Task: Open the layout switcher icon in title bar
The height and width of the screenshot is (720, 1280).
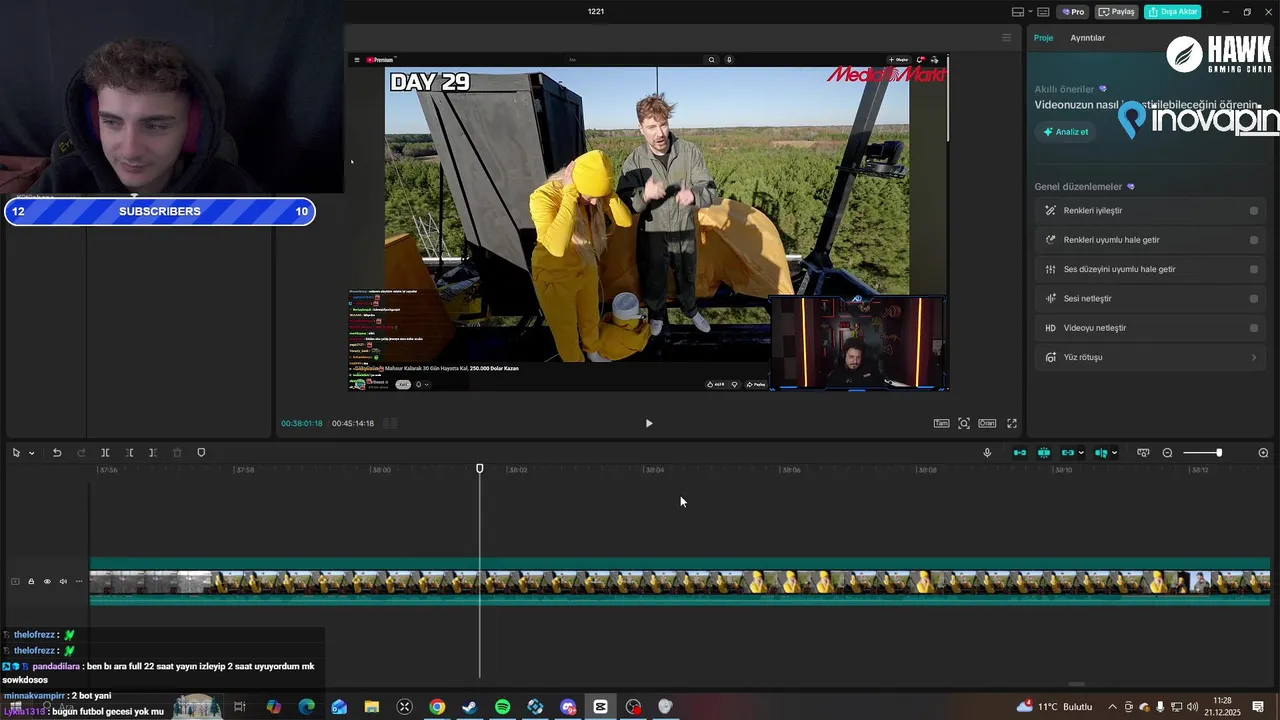Action: click(x=1018, y=12)
